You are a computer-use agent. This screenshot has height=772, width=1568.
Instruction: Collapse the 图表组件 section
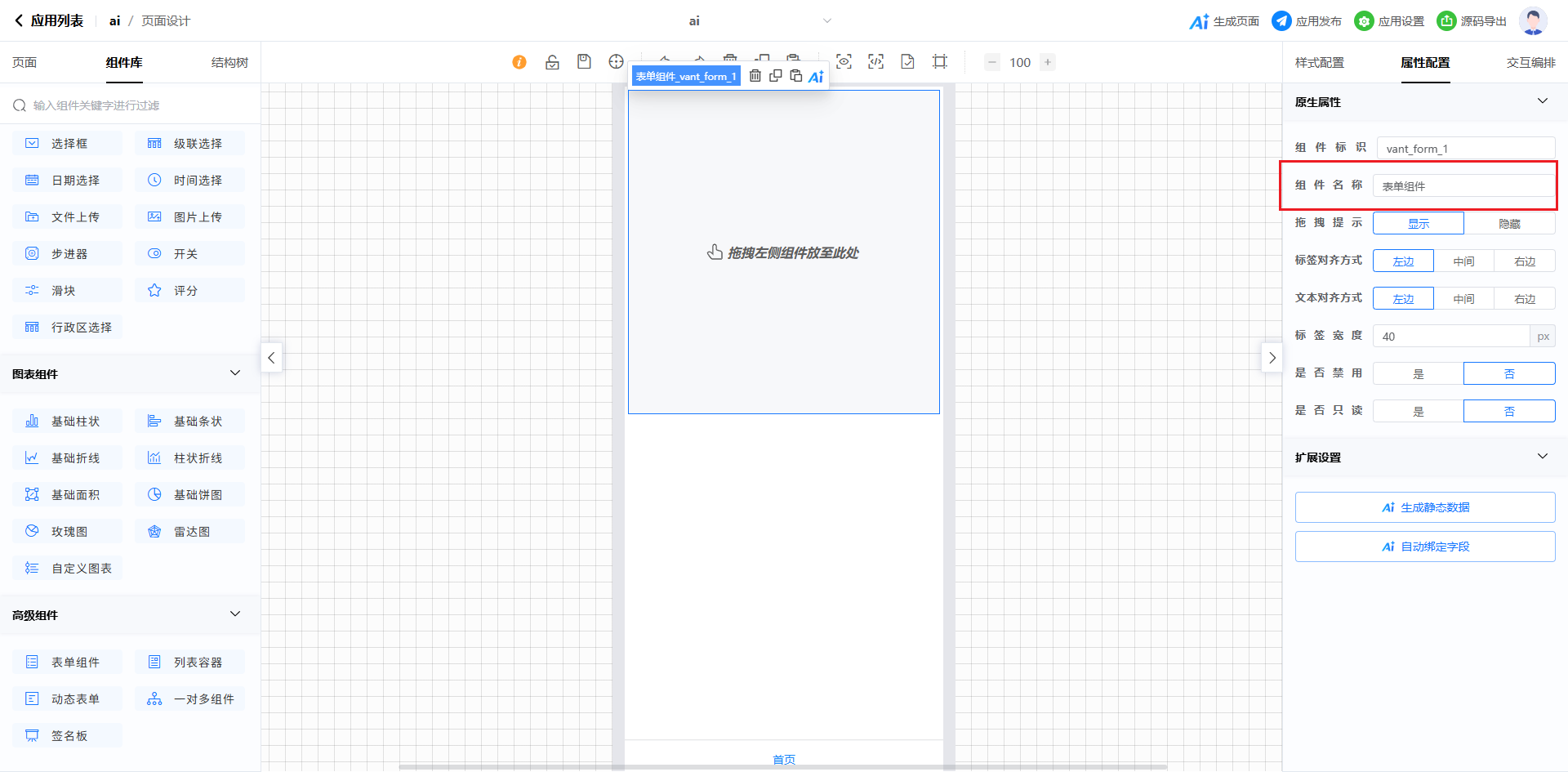point(235,373)
